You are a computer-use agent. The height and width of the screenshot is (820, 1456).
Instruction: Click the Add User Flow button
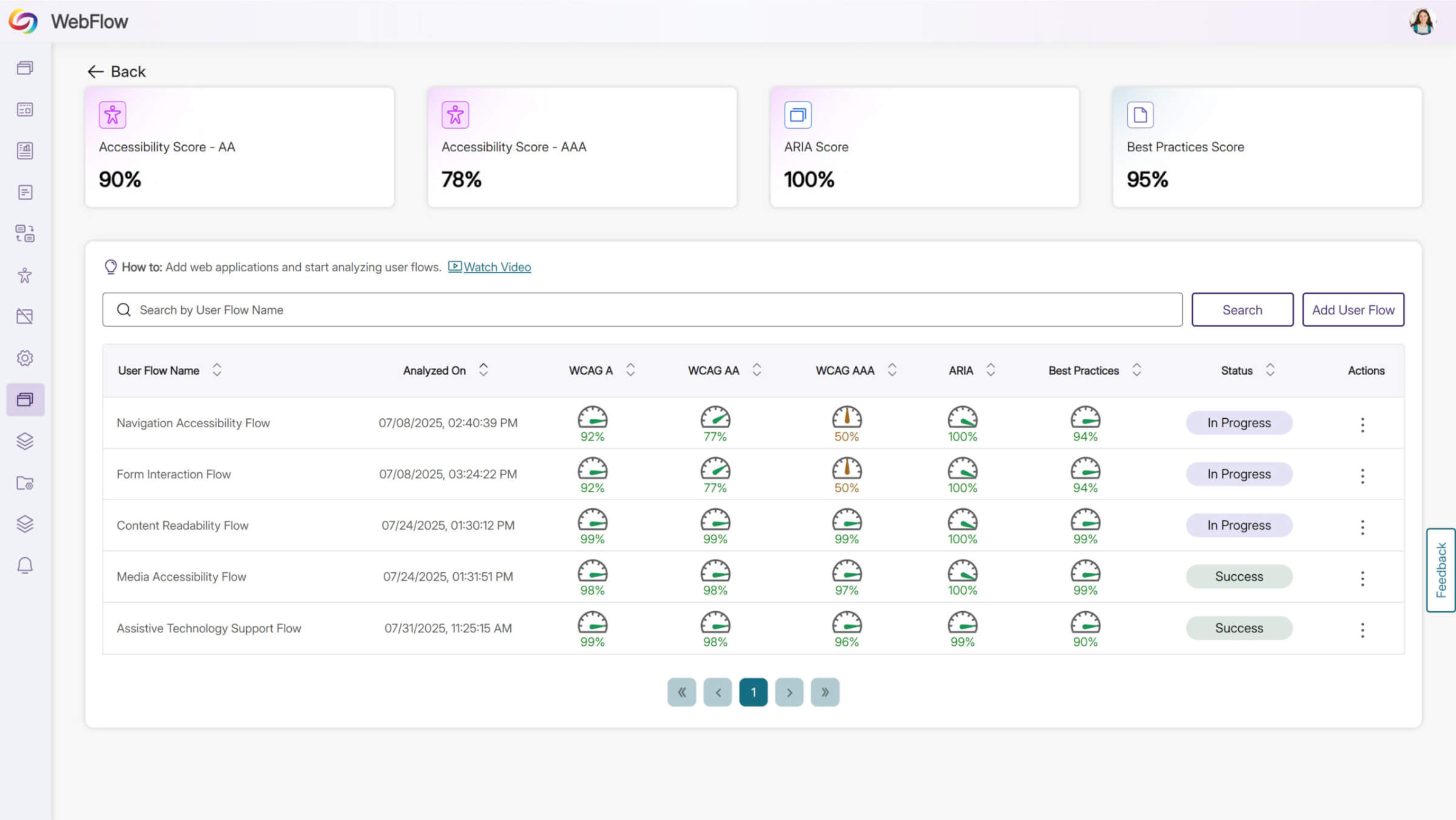[x=1353, y=310]
